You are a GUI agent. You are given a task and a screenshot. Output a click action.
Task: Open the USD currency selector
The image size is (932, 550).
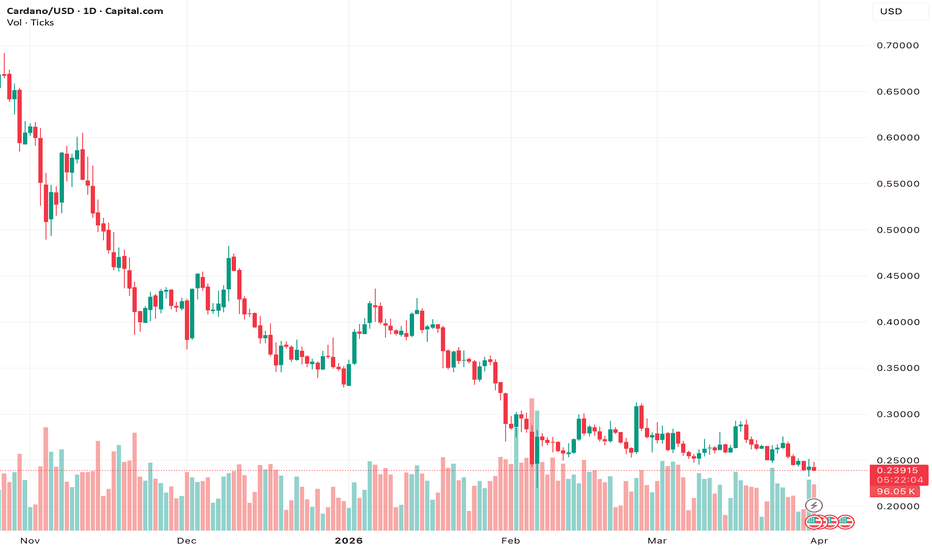pos(890,12)
